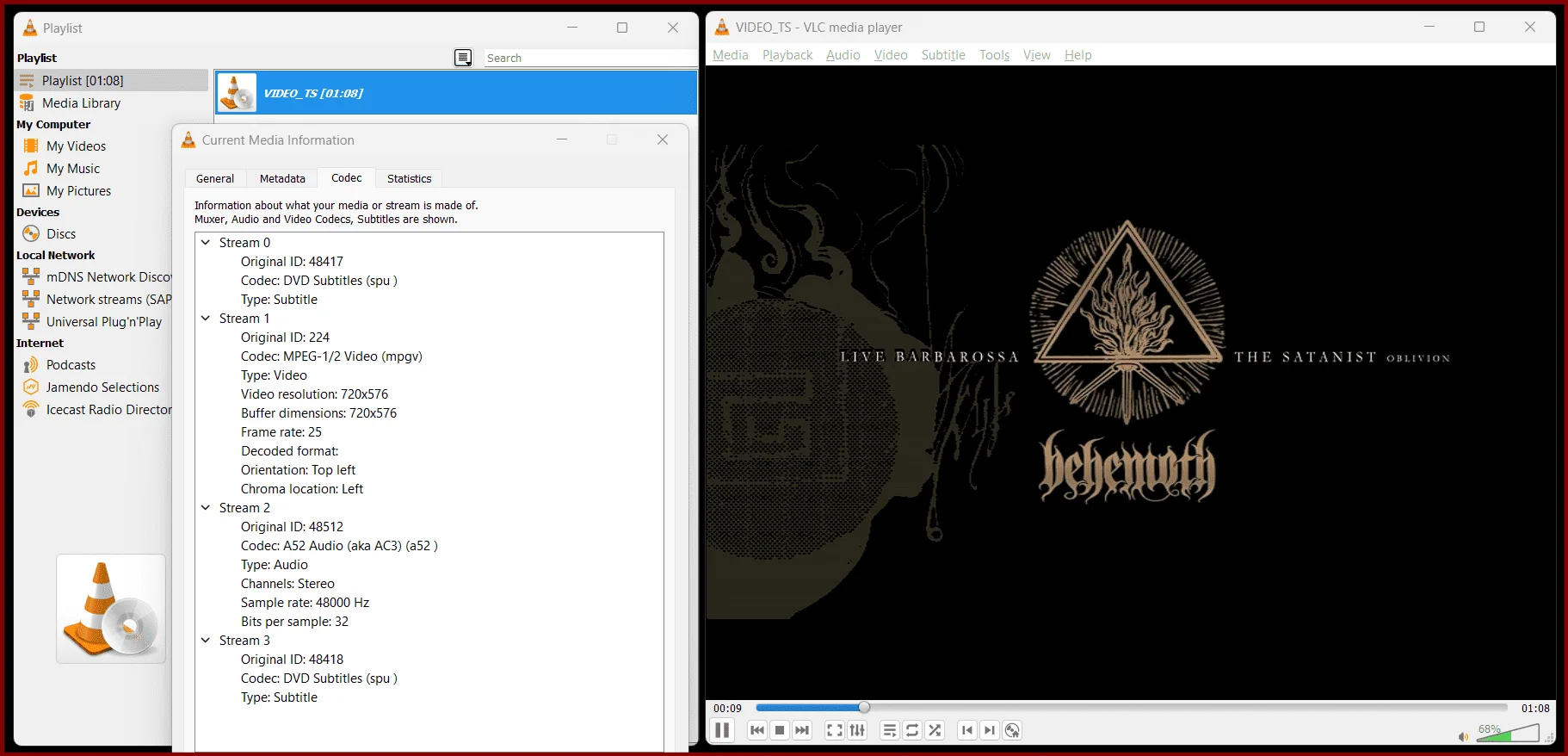The image size is (1568, 756).
Task: Select 'Frame rate: 25' row
Action: coord(281,432)
